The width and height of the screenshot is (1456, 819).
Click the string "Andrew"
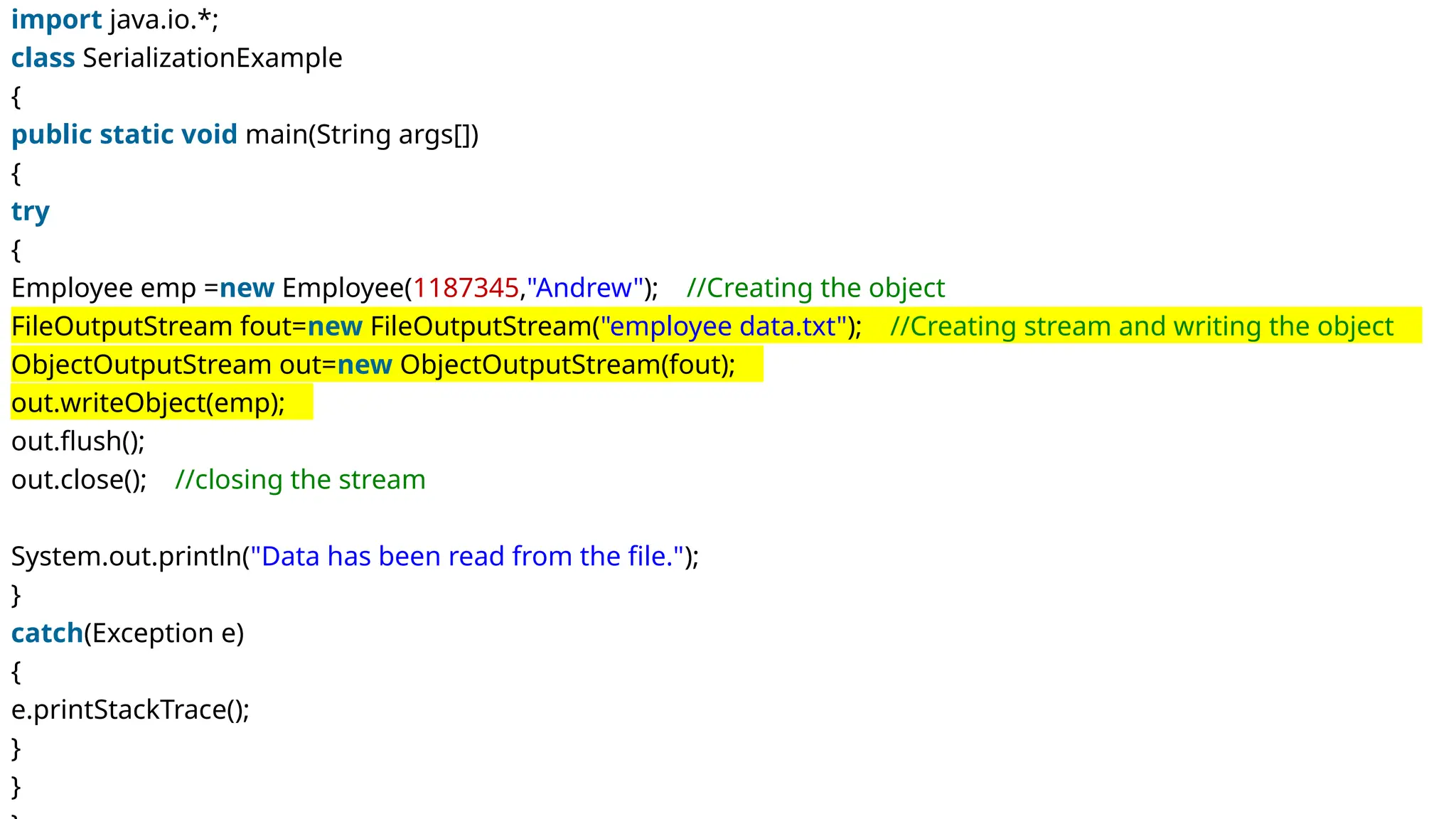click(584, 288)
